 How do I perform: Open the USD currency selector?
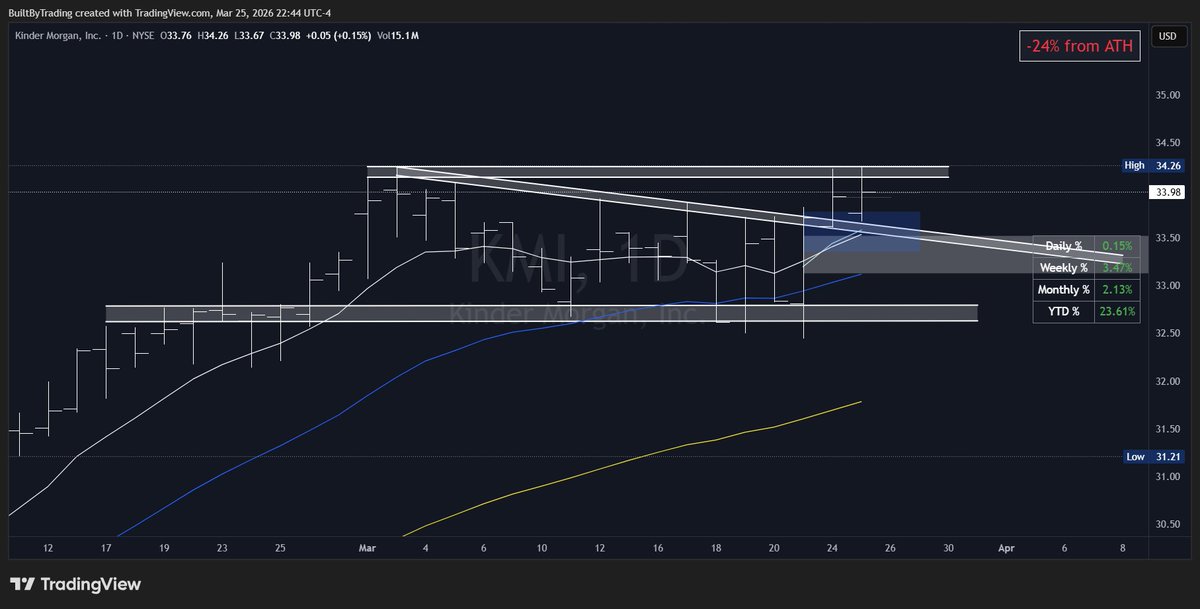click(x=1166, y=36)
